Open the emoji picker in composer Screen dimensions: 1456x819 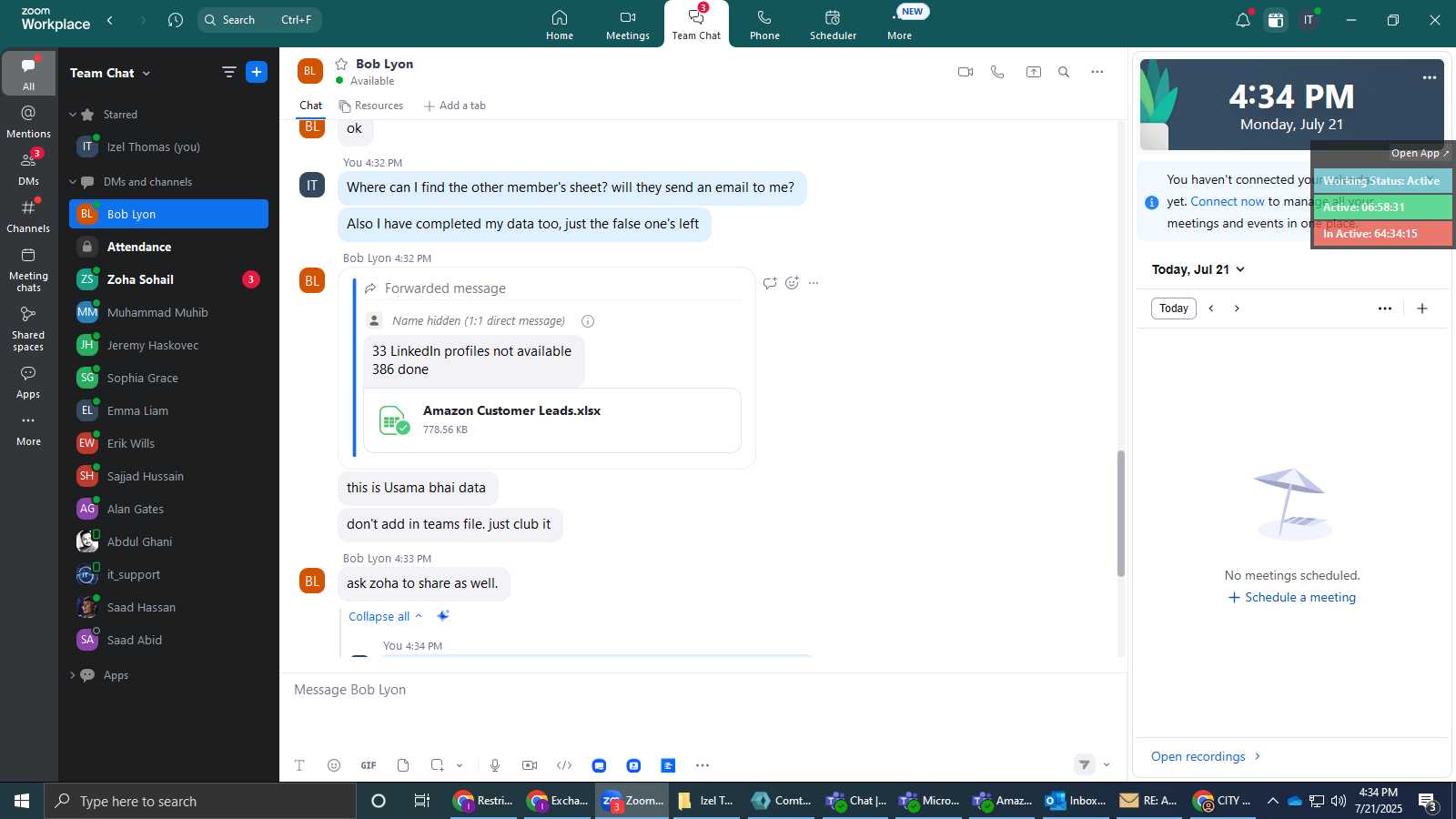click(x=334, y=765)
